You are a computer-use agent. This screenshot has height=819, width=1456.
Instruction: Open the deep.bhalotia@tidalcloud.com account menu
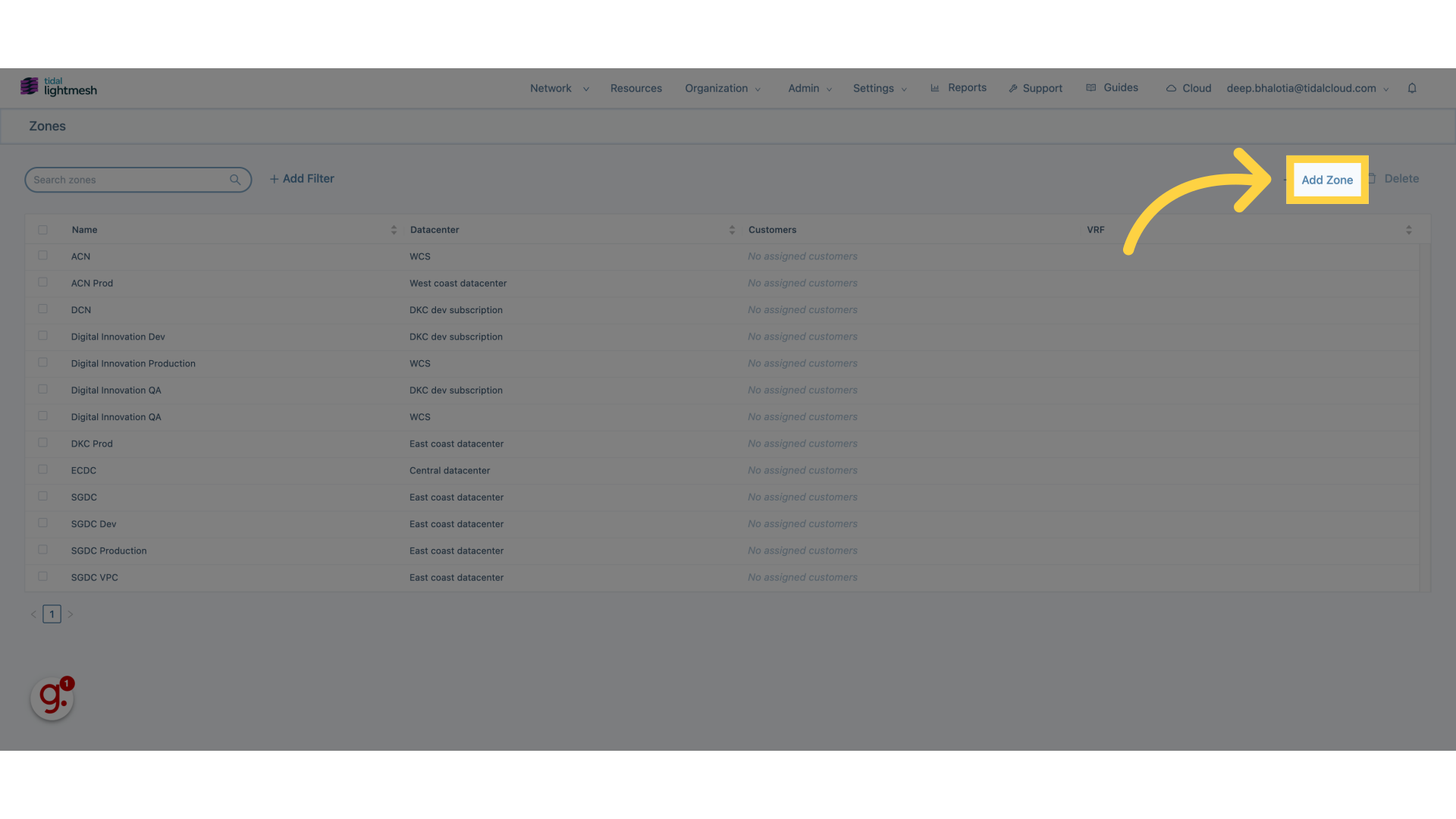coord(1307,88)
